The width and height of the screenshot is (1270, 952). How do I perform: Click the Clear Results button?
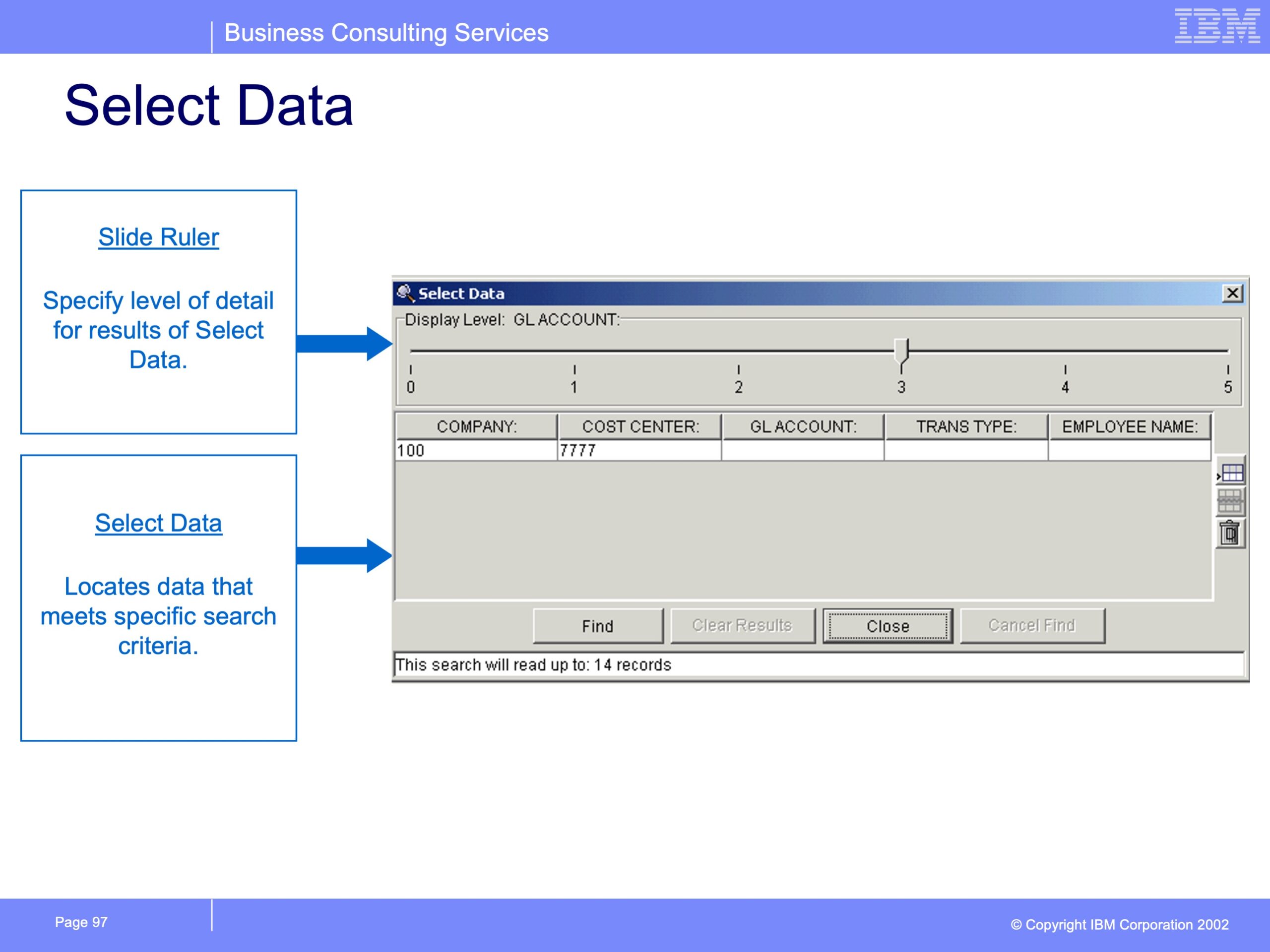click(742, 626)
